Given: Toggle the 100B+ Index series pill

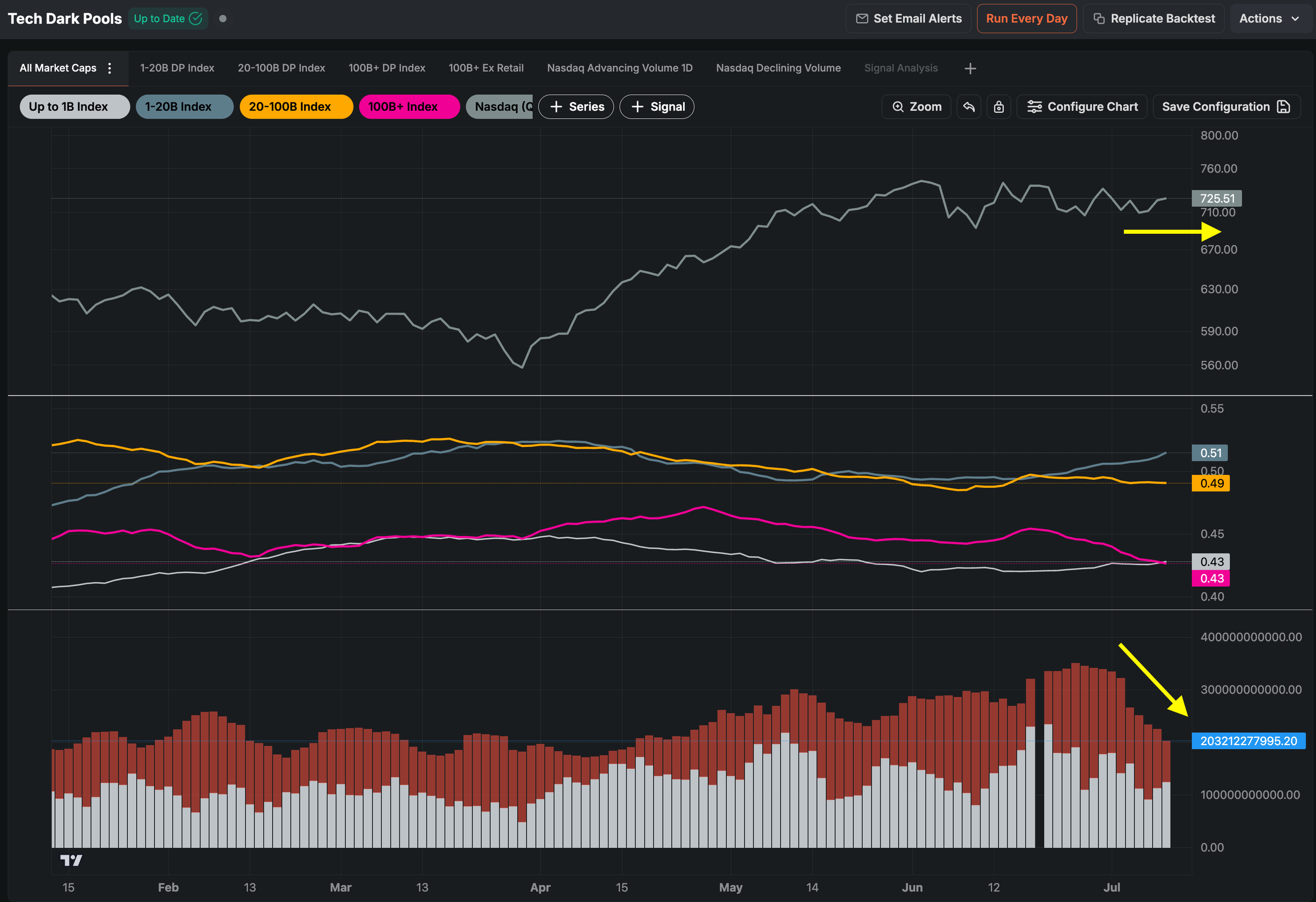Looking at the screenshot, I should pyautogui.click(x=410, y=106).
